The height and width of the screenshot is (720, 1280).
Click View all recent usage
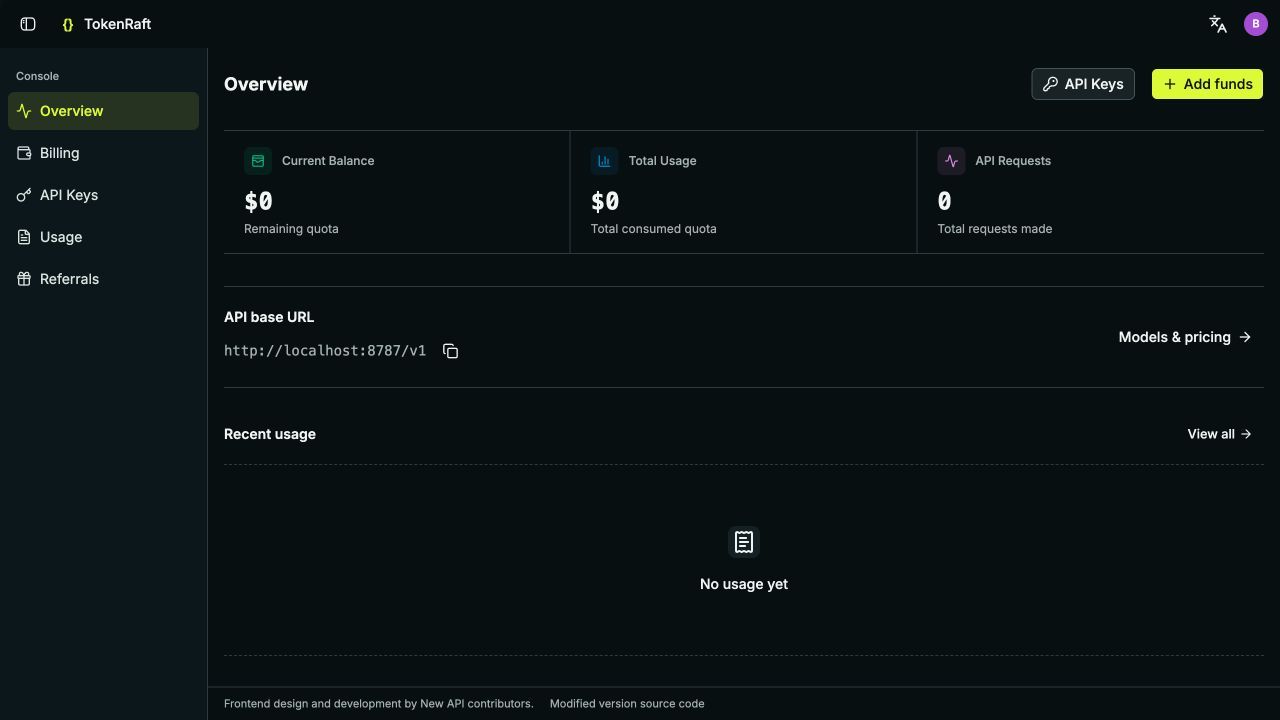coord(1219,434)
